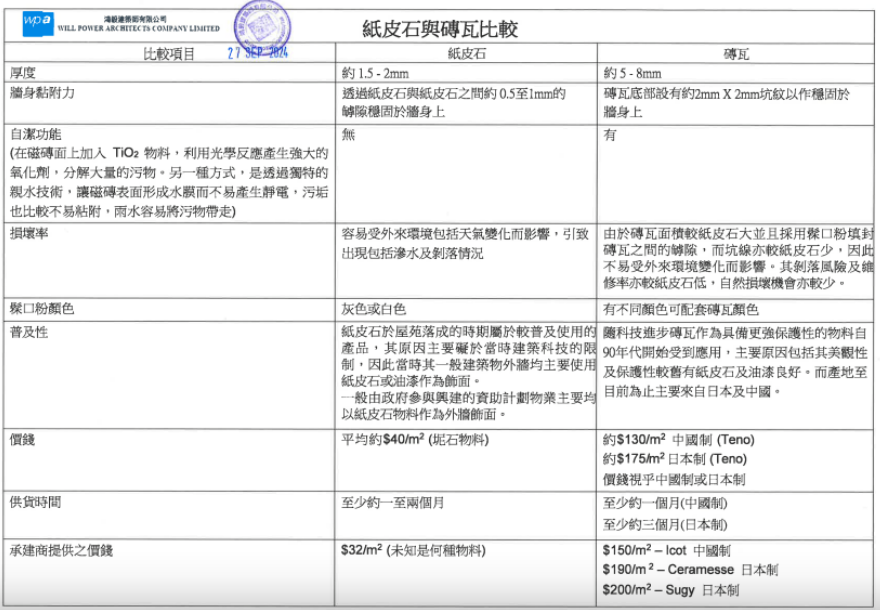
Task: Click the blue wpa company logo
Action: pos(37,20)
